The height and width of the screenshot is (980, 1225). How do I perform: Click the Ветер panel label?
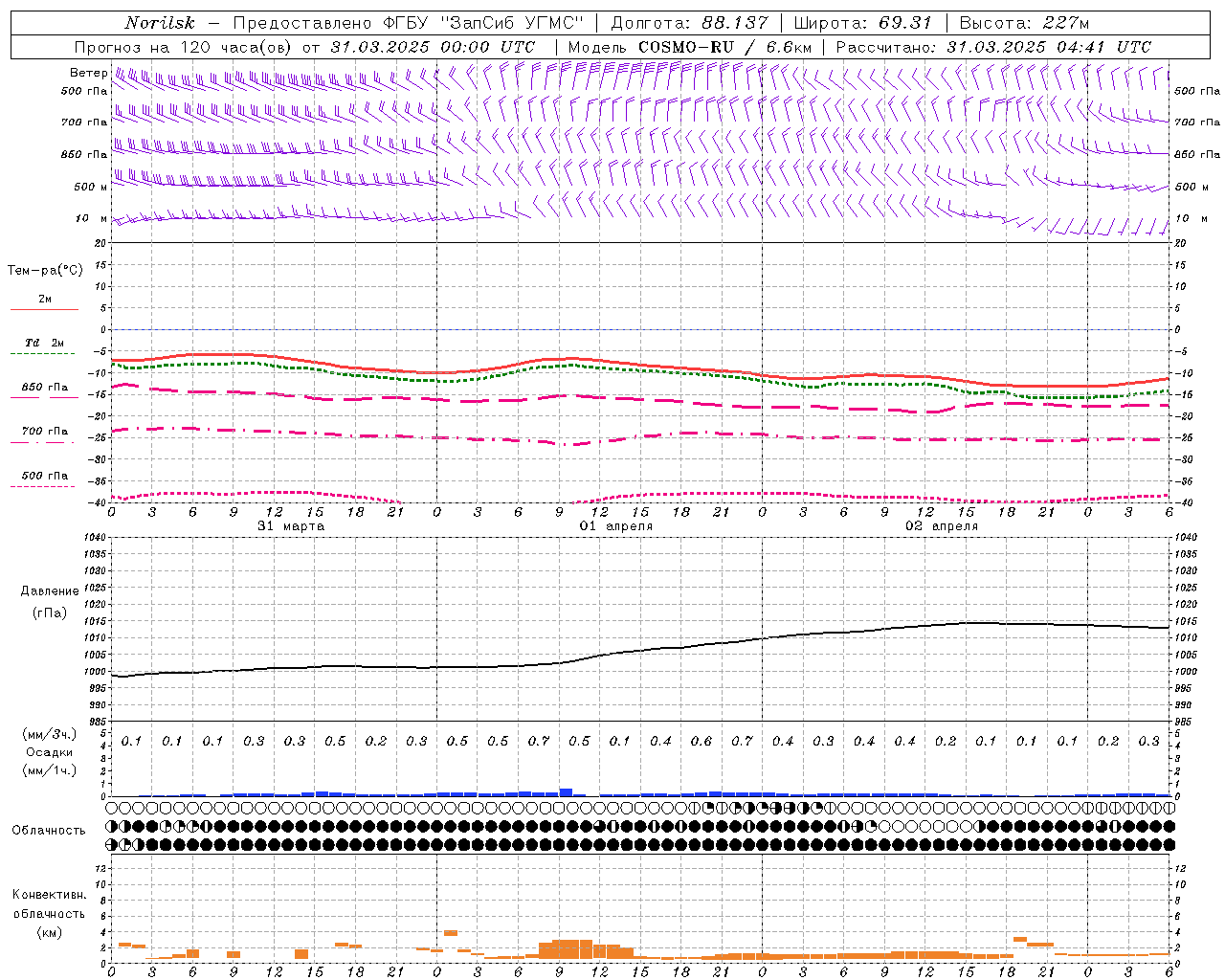(88, 73)
